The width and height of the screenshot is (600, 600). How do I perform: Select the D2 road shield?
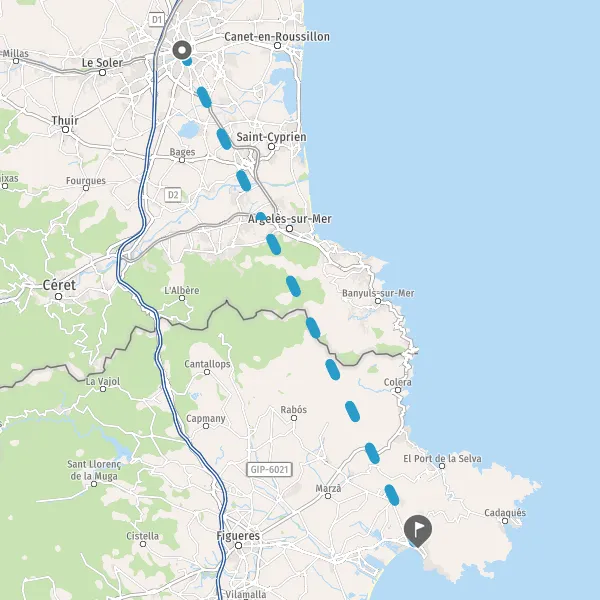point(173,195)
